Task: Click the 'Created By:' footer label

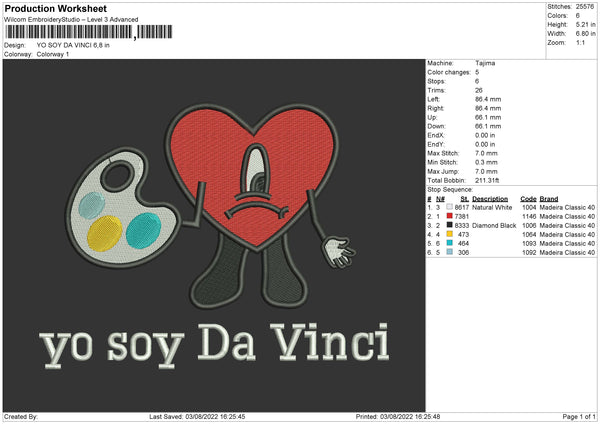Action: click(21, 416)
